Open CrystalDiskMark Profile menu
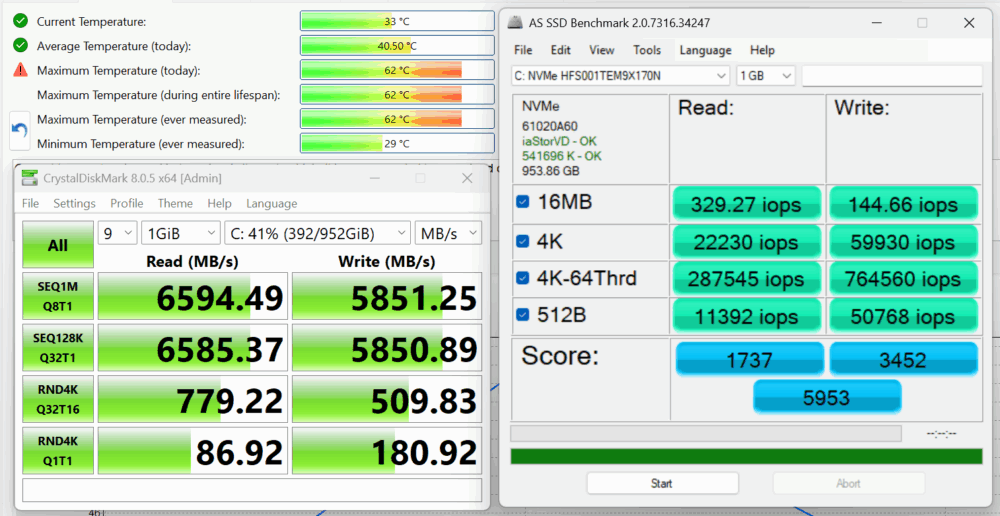The width and height of the screenshot is (1000, 516). (126, 203)
